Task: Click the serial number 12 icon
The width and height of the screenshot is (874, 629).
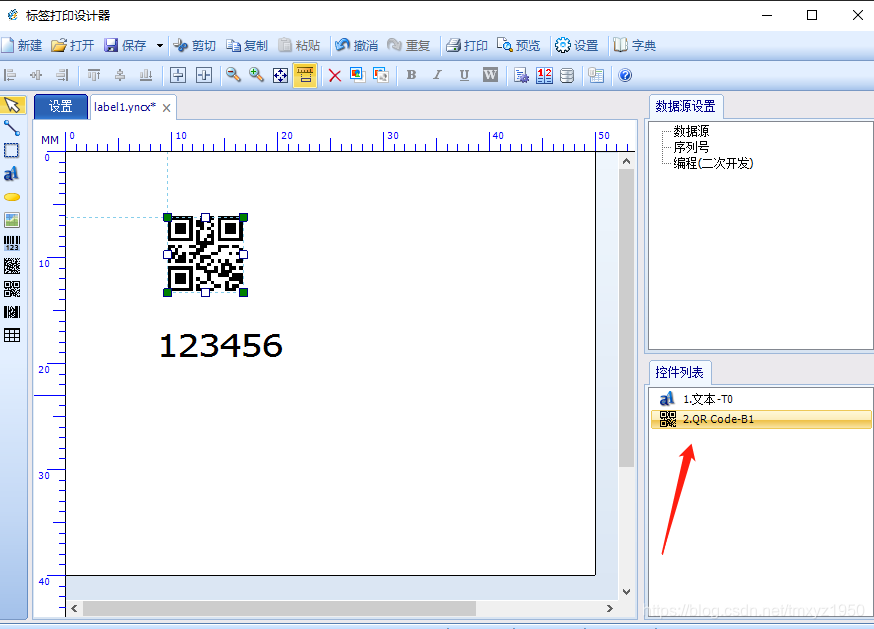Action: point(544,75)
